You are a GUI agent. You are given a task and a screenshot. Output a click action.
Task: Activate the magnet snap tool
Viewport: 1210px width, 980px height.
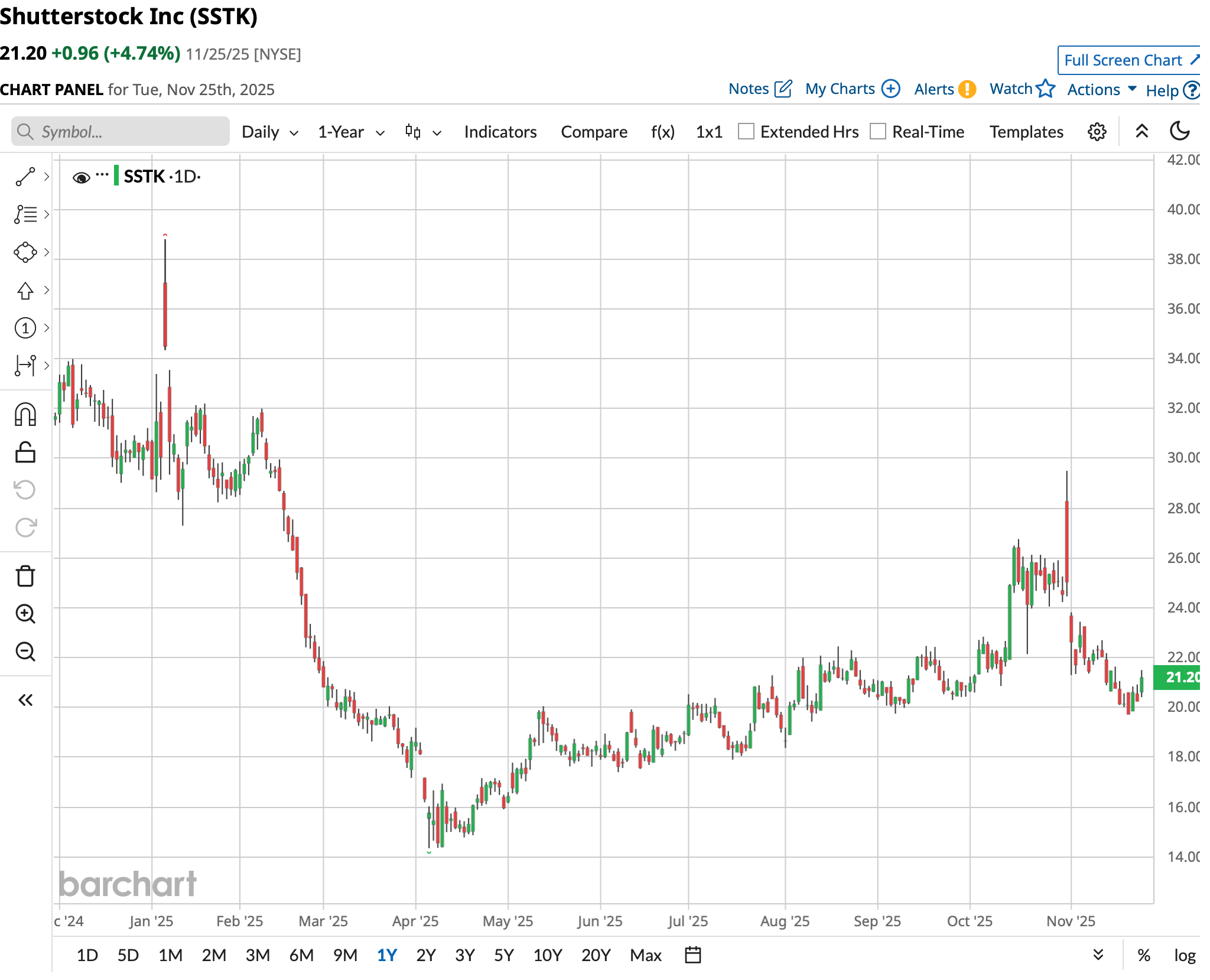pos(25,415)
